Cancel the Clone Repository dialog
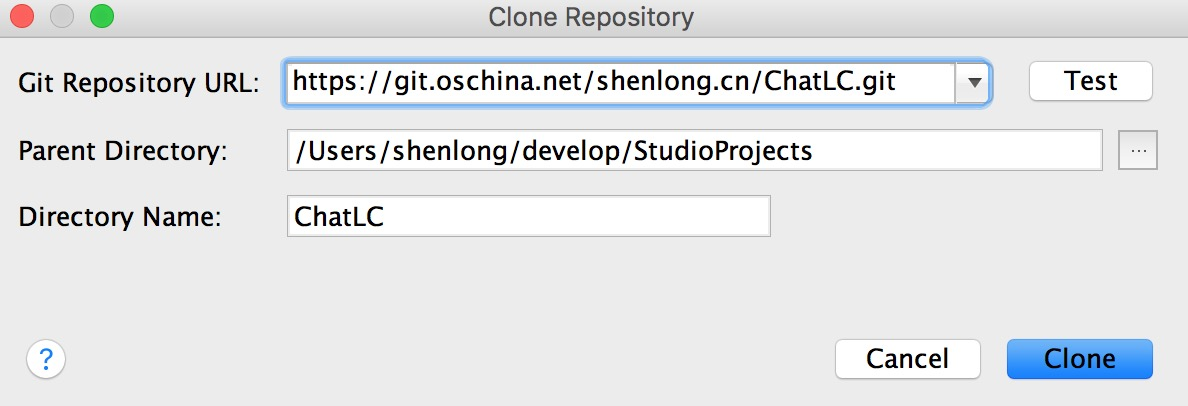This screenshot has height=406, width=1188. [907, 359]
